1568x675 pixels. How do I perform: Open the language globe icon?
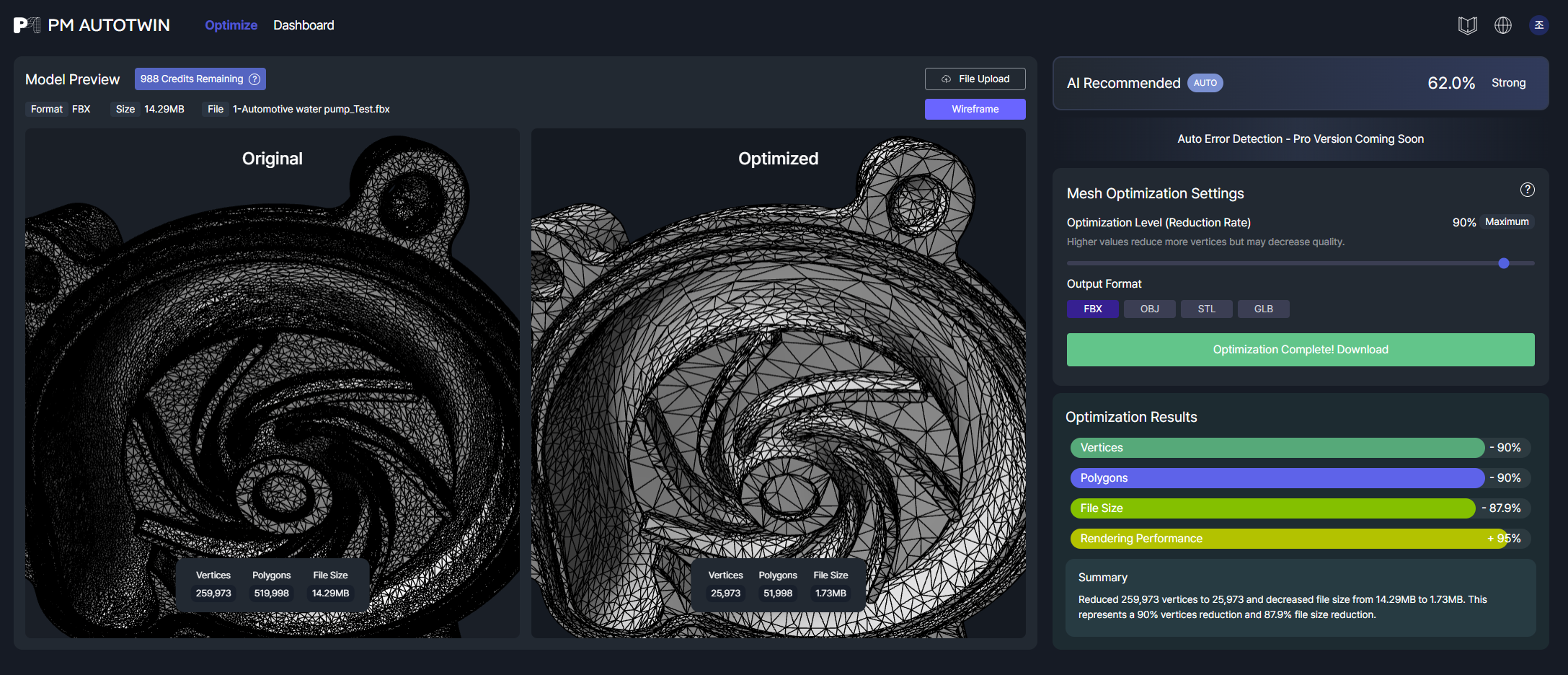pos(1503,25)
